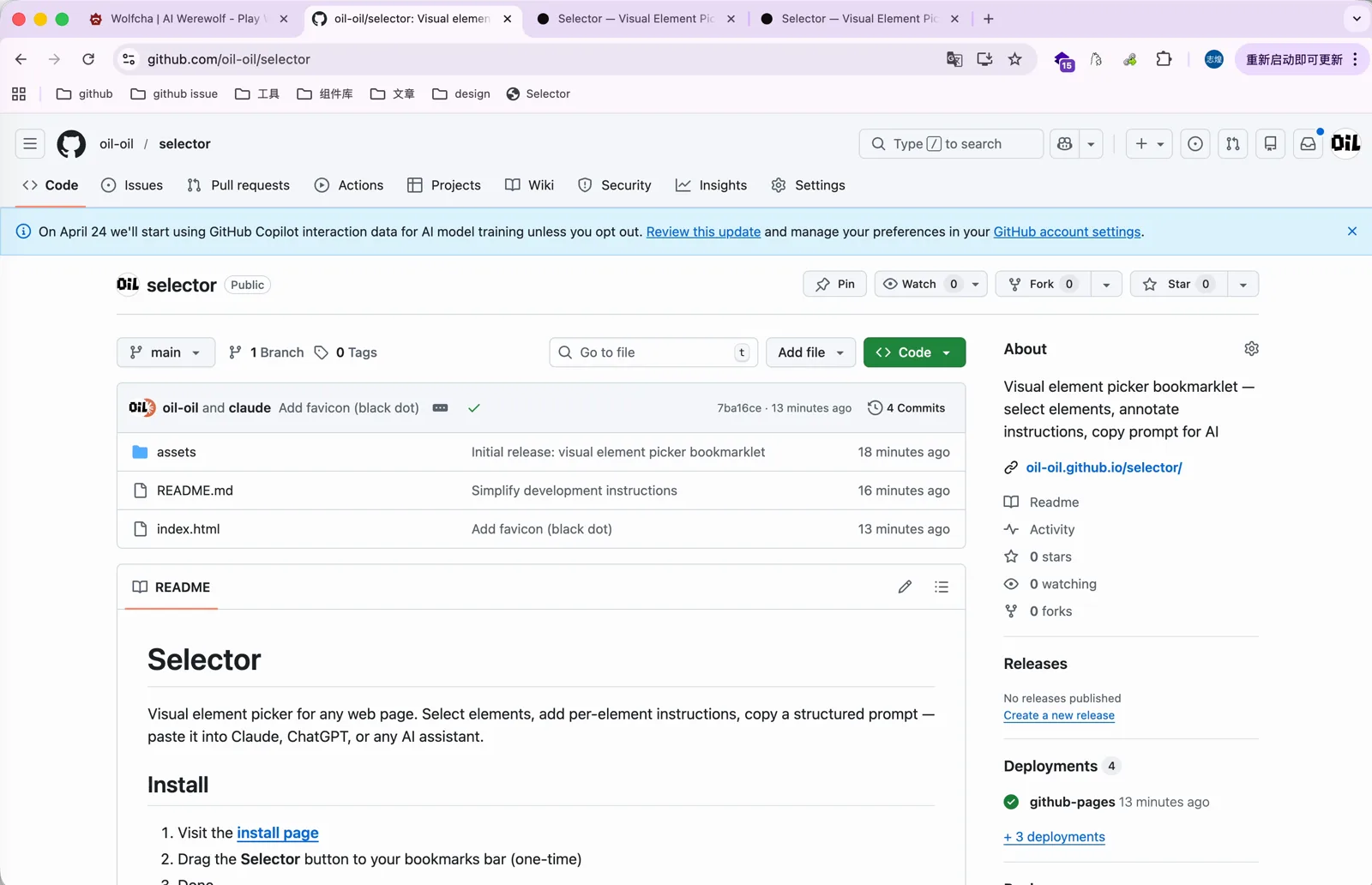Open the browser extensions puzzle icon

pos(1164,59)
